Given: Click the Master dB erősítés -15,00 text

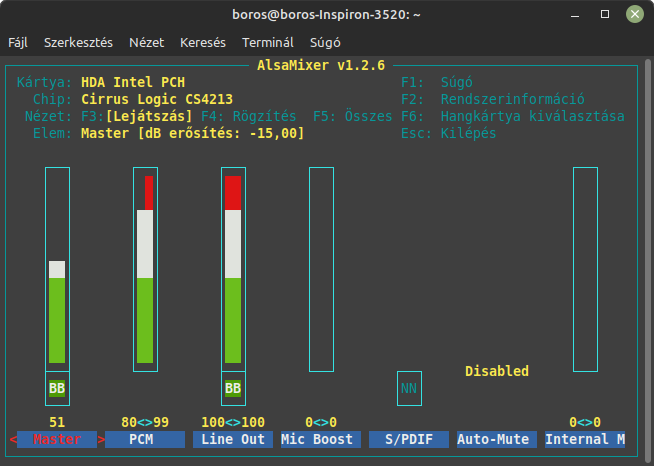Looking at the screenshot, I should [193, 134].
